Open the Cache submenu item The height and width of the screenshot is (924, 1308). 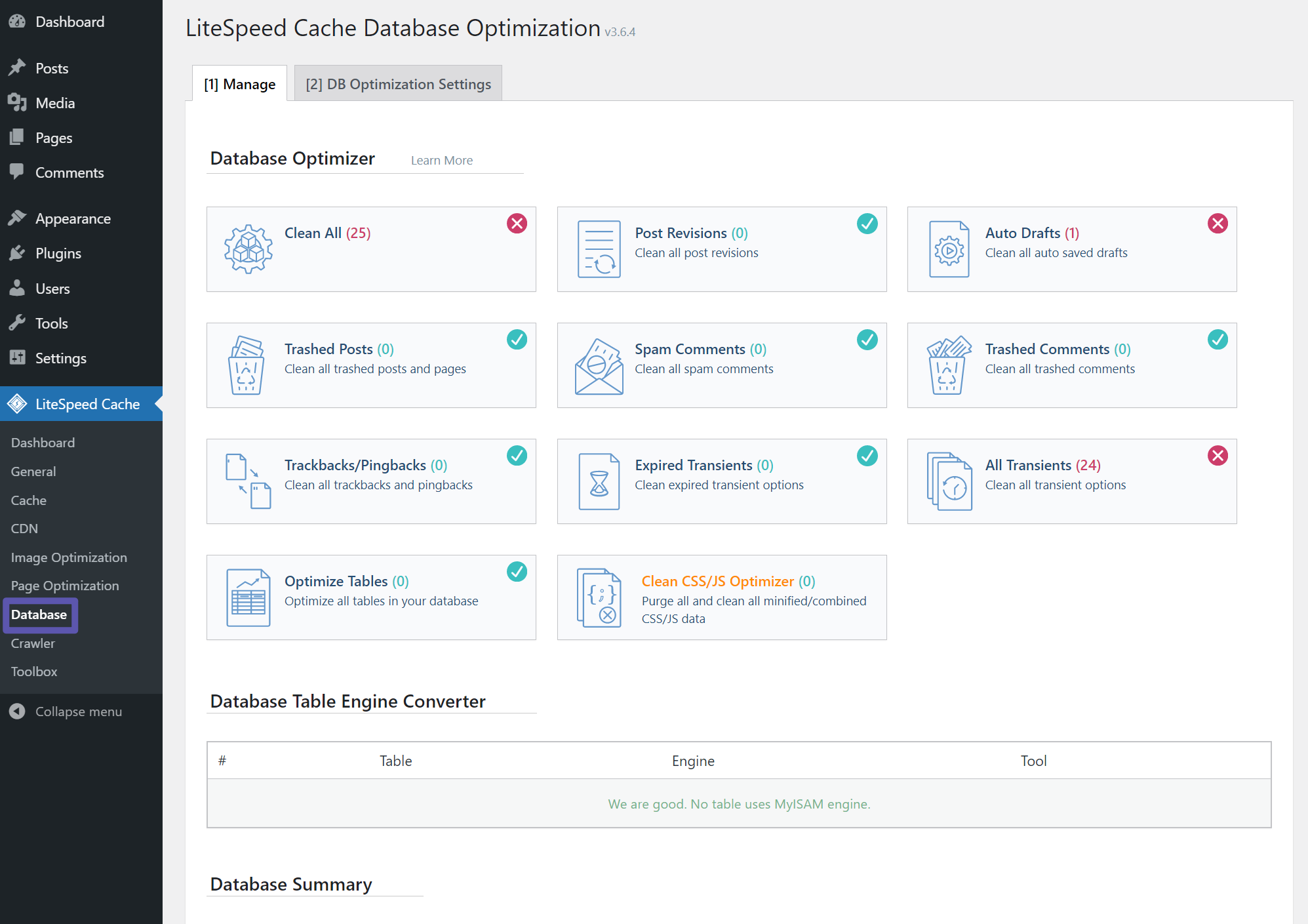pyautogui.click(x=29, y=500)
